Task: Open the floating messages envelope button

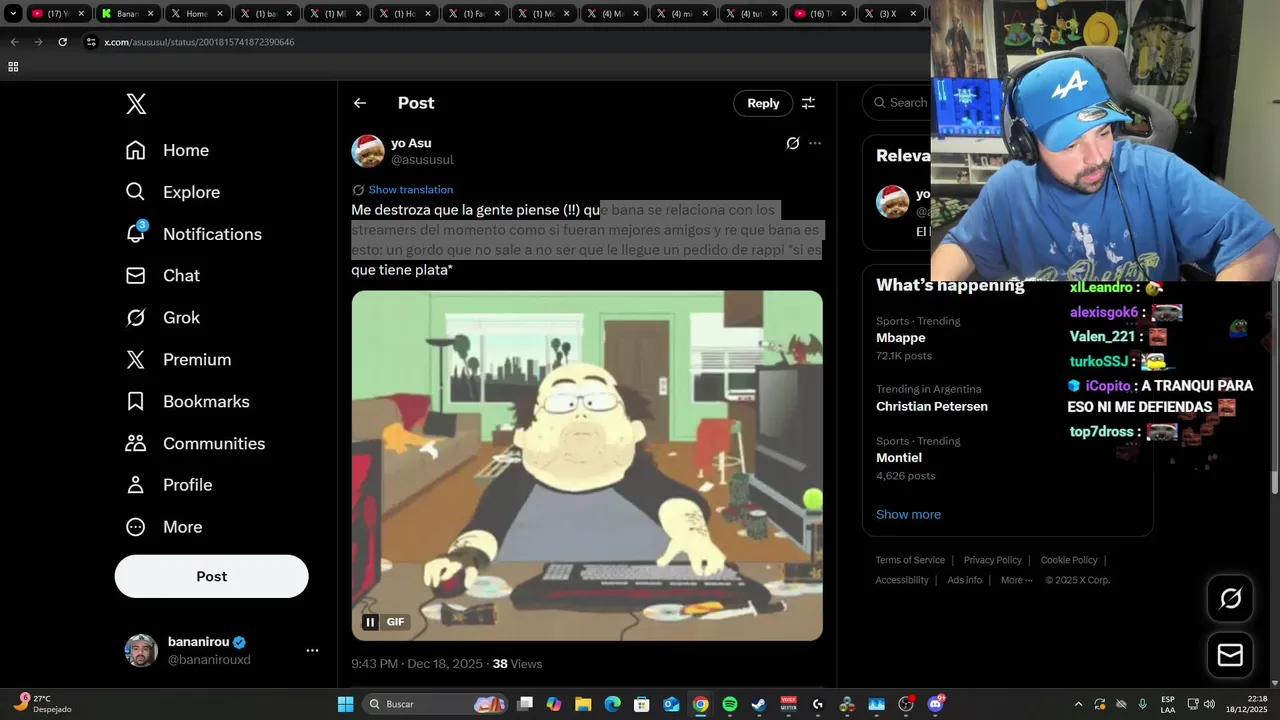Action: coord(1230,655)
